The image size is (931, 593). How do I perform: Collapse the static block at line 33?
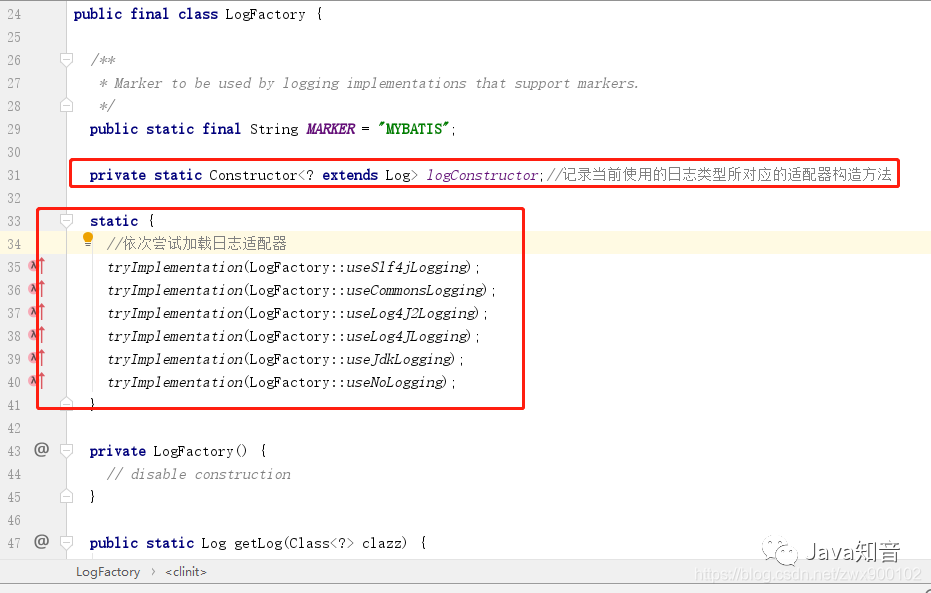pyautogui.click(x=66, y=221)
